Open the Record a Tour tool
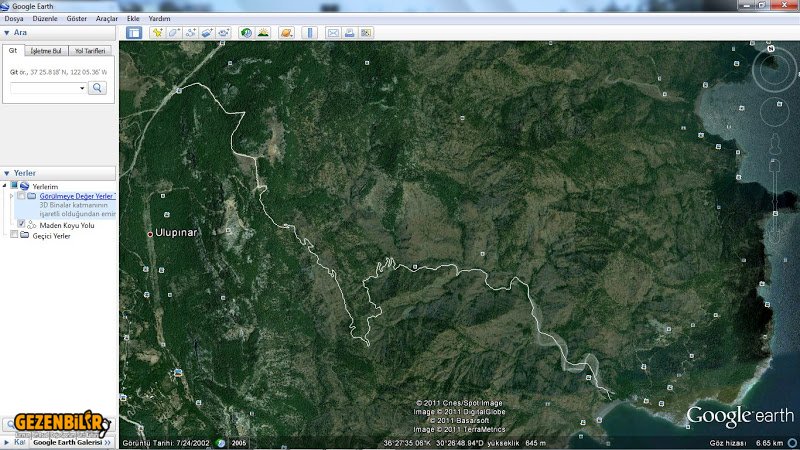 [223, 33]
